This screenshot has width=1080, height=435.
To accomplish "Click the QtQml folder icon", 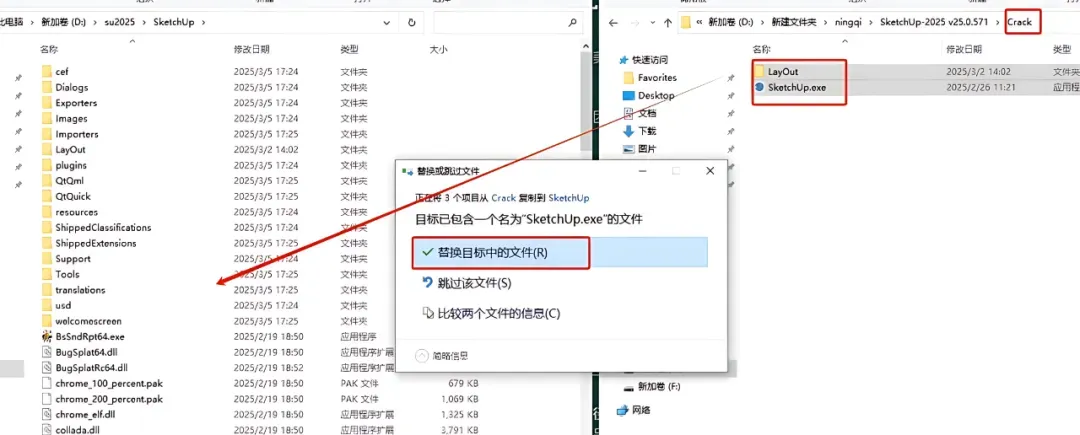I will pos(47,181).
